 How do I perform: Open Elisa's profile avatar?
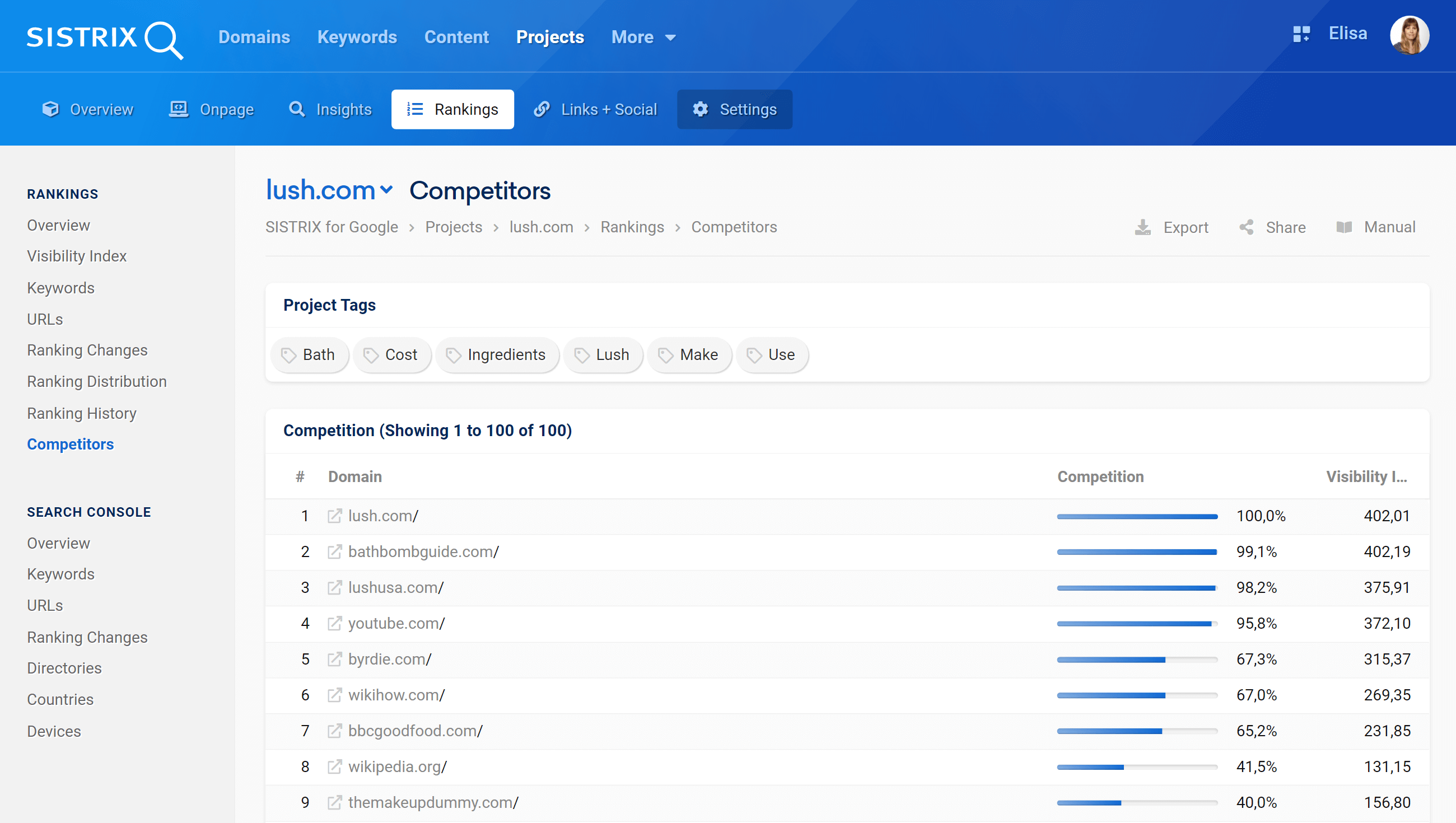[1409, 35]
